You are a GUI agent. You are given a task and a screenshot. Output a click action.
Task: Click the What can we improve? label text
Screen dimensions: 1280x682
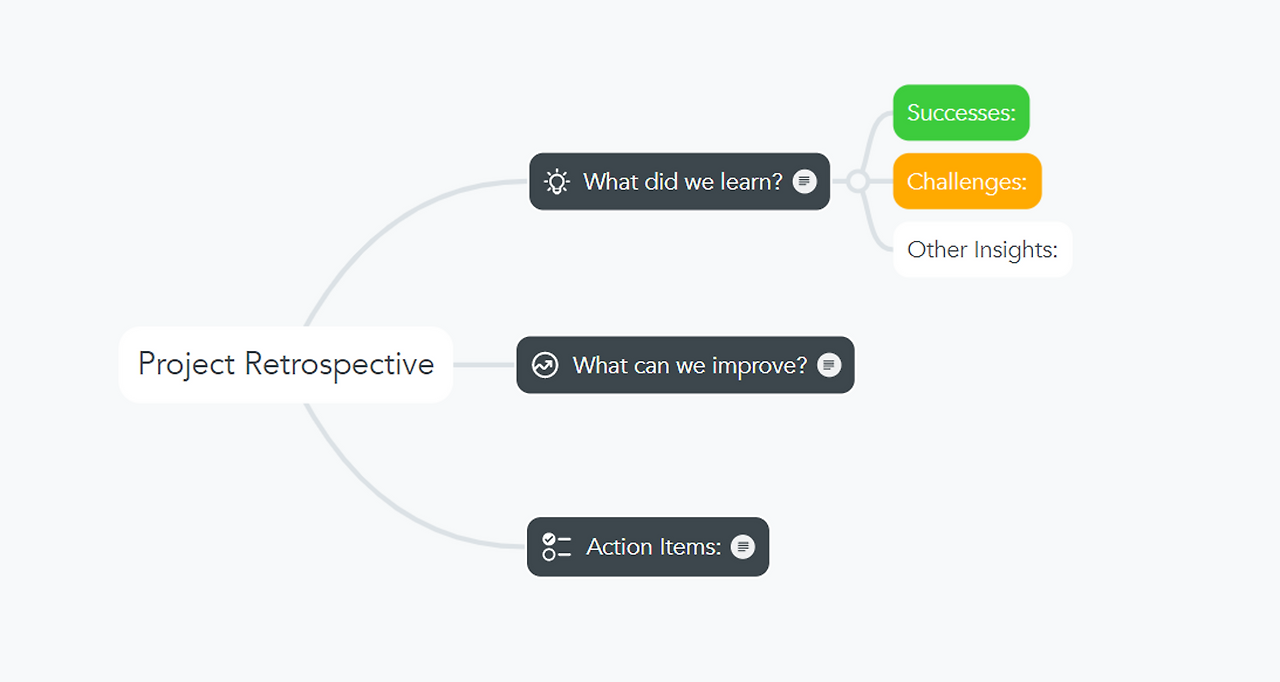(690, 365)
